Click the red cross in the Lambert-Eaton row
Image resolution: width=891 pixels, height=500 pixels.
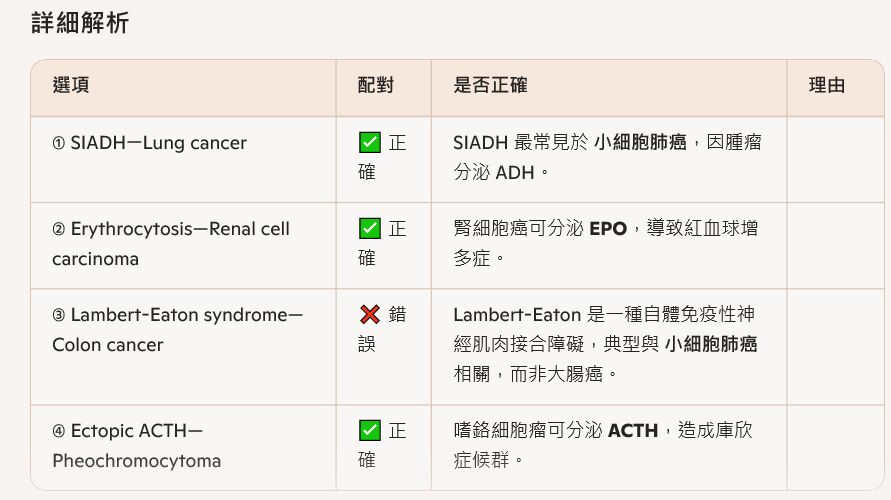point(369,315)
